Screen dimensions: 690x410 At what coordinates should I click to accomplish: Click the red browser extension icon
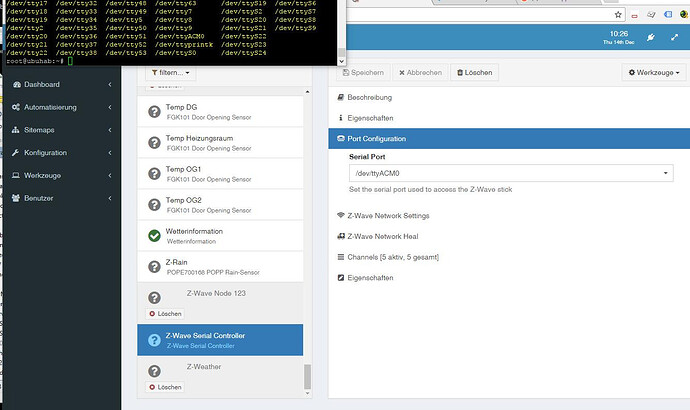point(634,15)
